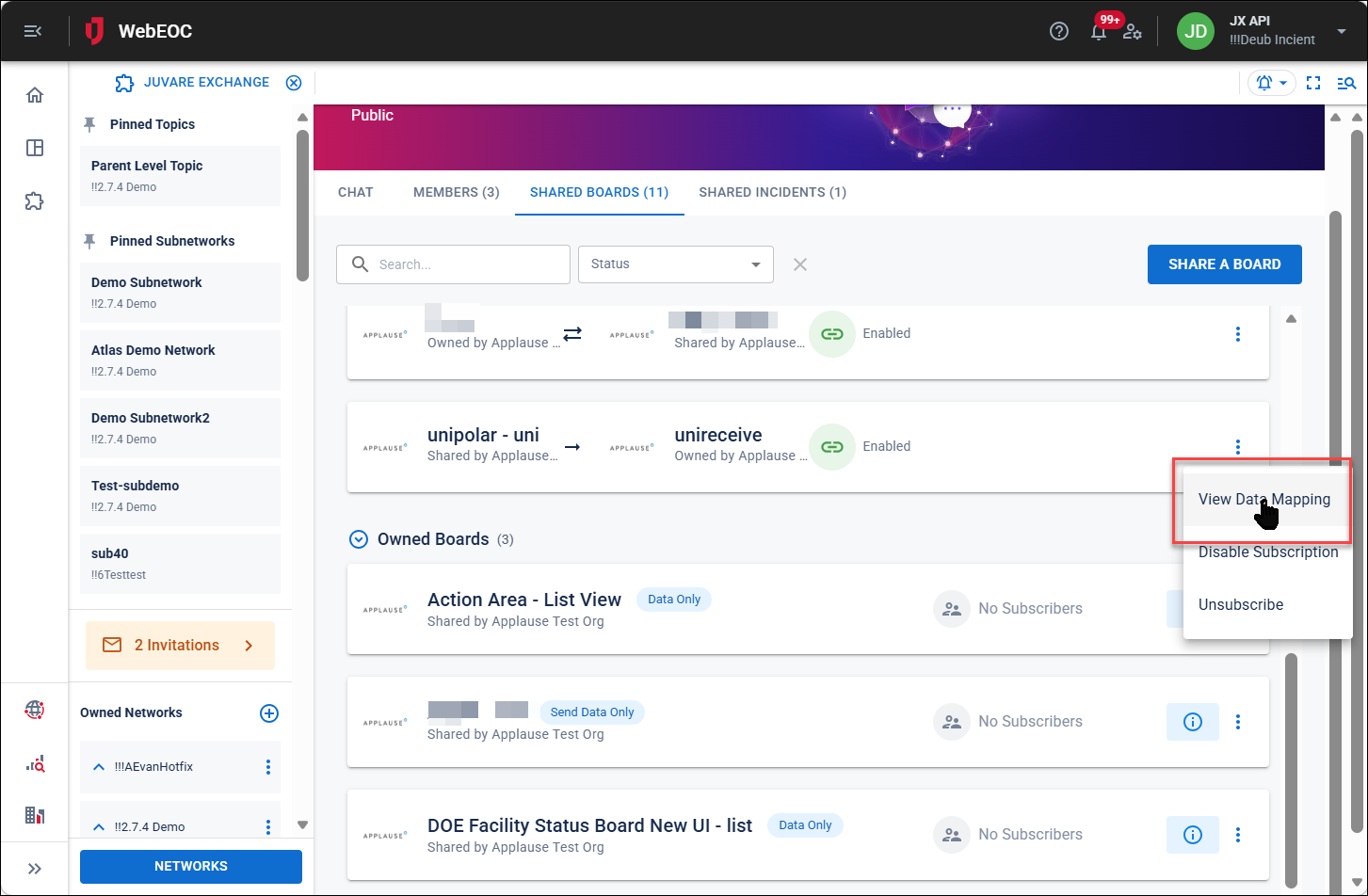Image resolution: width=1368 pixels, height=896 pixels.
Task: Open the 2 Invitations button
Action: tap(180, 646)
